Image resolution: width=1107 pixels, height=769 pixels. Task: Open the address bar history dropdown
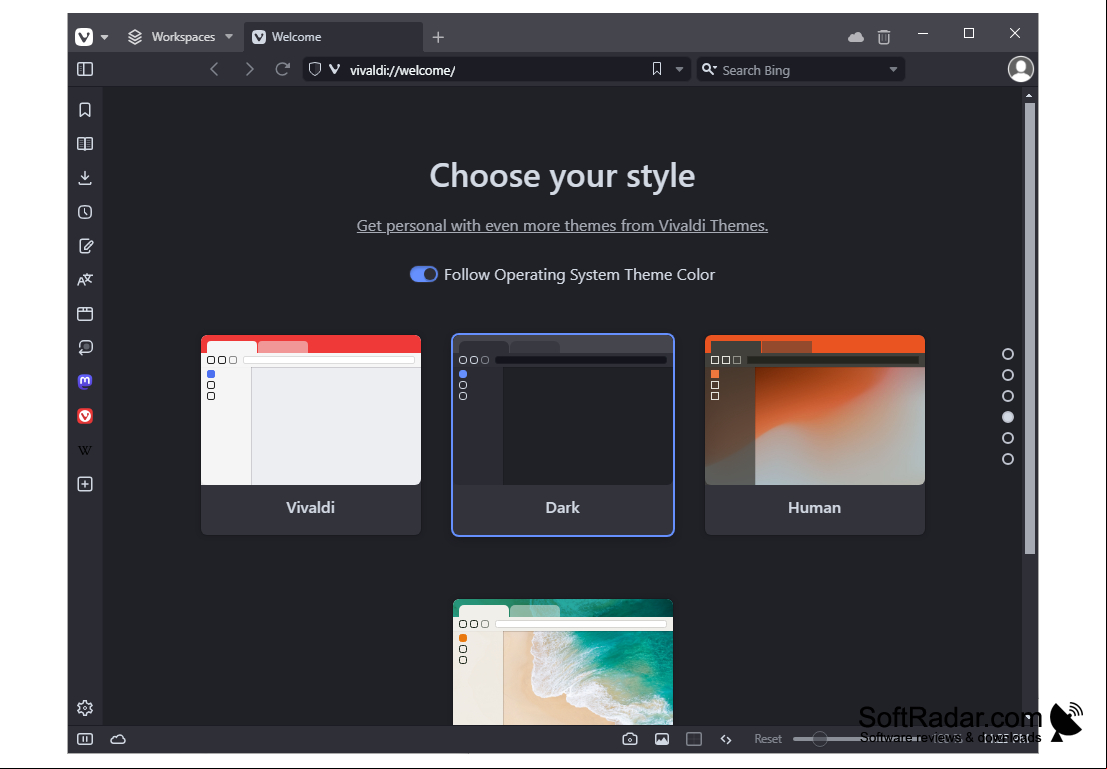(x=679, y=69)
